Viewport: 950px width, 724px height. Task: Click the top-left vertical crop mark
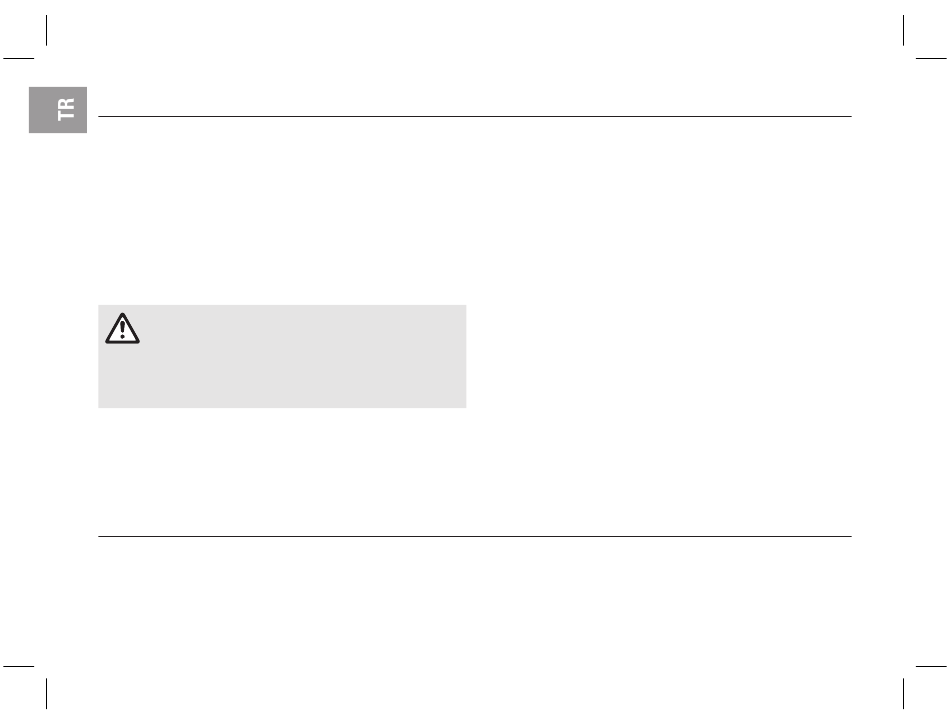(46, 30)
